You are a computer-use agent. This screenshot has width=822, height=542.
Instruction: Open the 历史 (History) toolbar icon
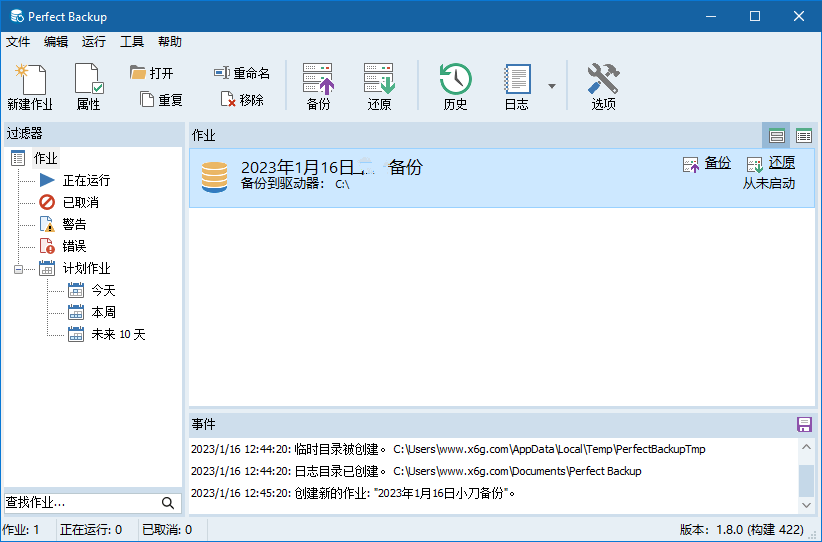455,85
